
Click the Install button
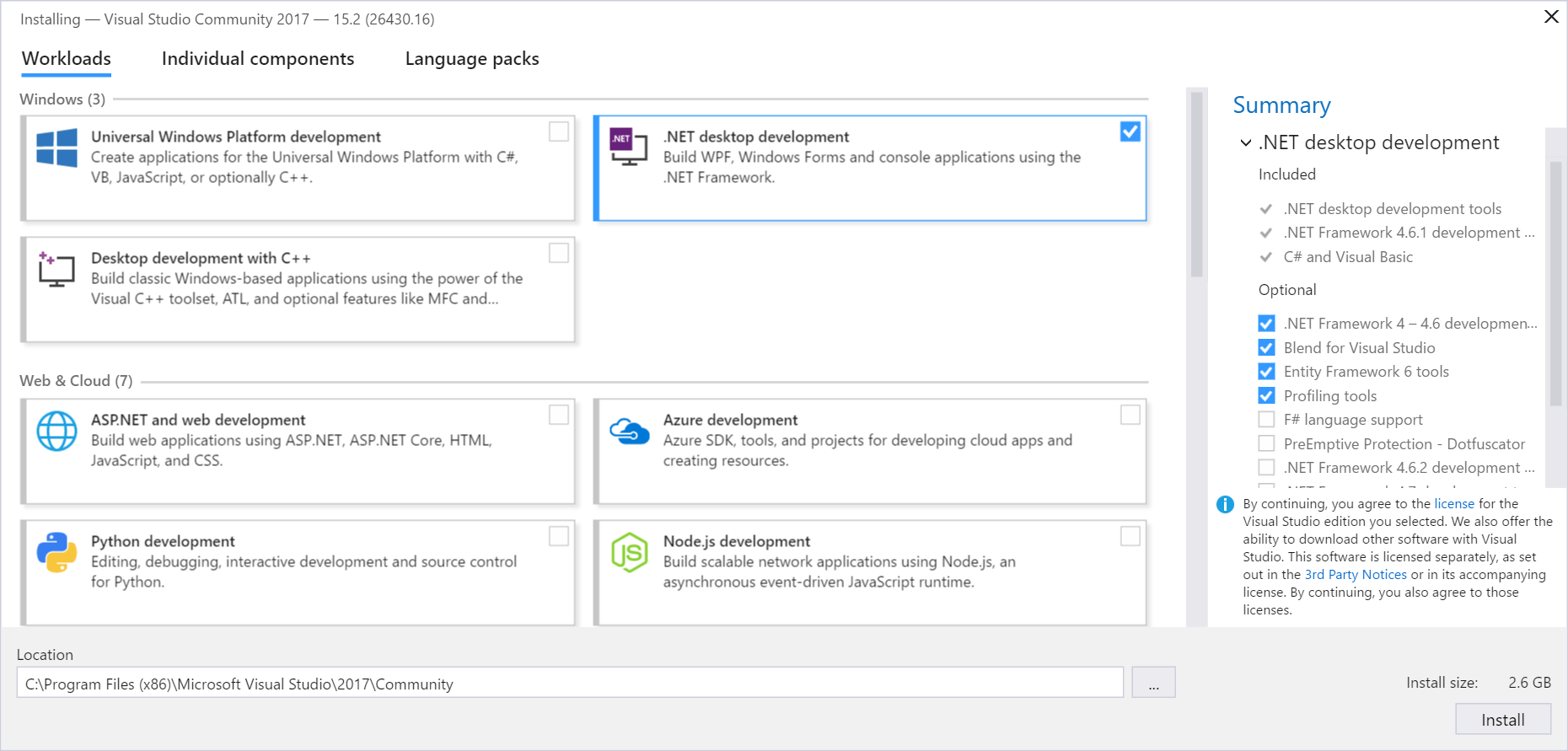click(1502, 720)
